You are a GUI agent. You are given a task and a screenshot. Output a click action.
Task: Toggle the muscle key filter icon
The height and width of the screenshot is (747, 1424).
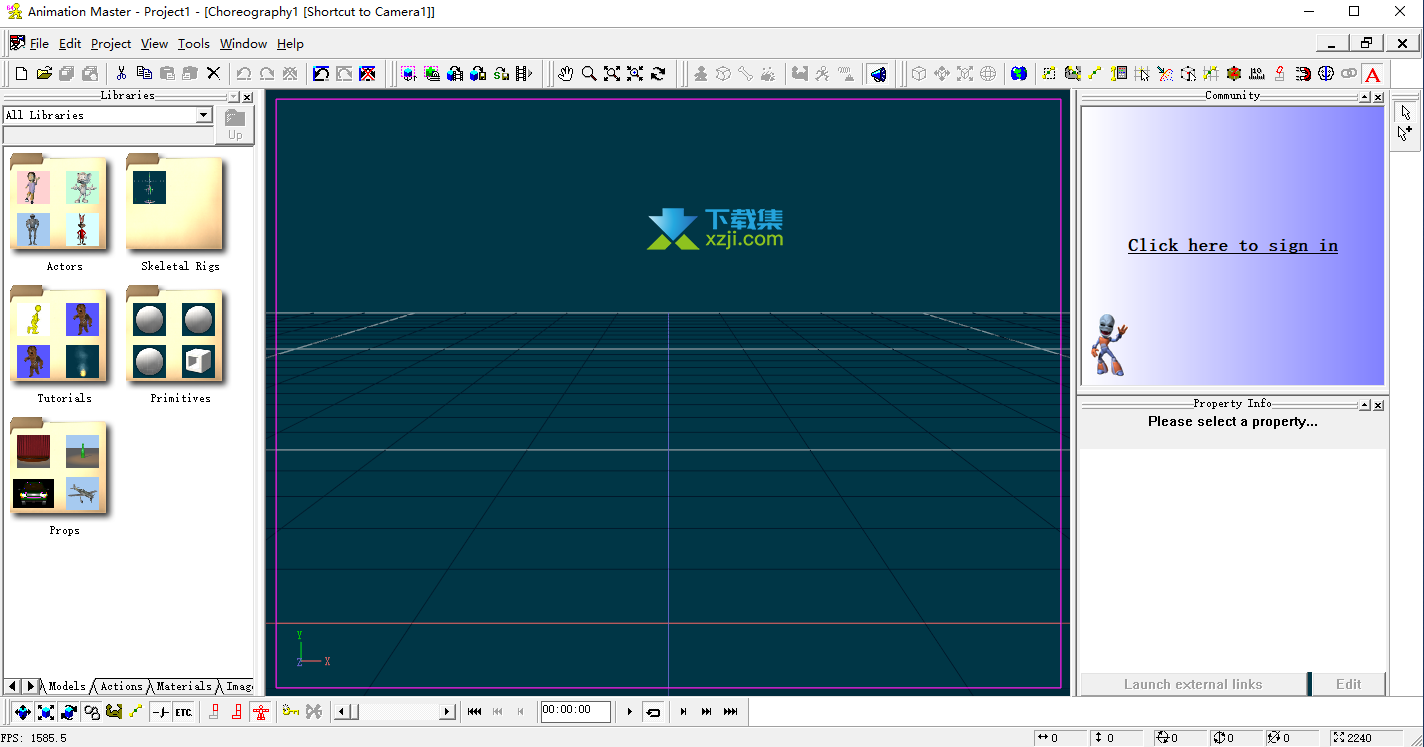(x=114, y=712)
